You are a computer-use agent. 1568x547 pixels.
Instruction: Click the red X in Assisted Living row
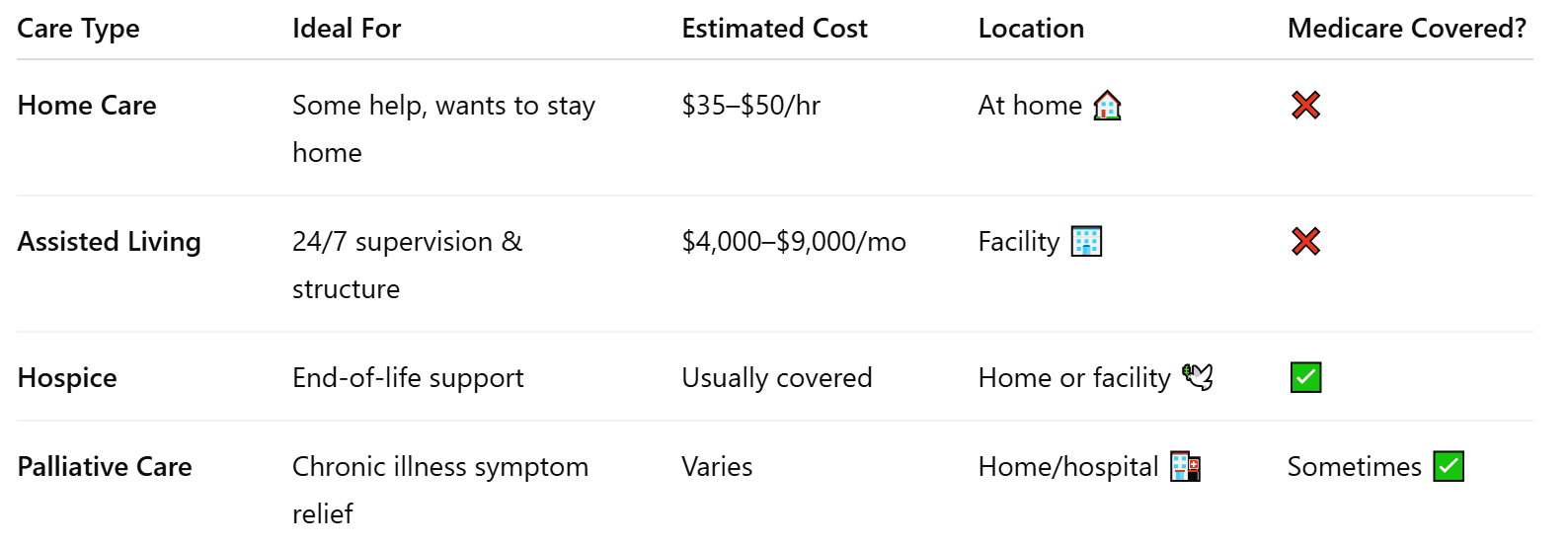point(1305,241)
